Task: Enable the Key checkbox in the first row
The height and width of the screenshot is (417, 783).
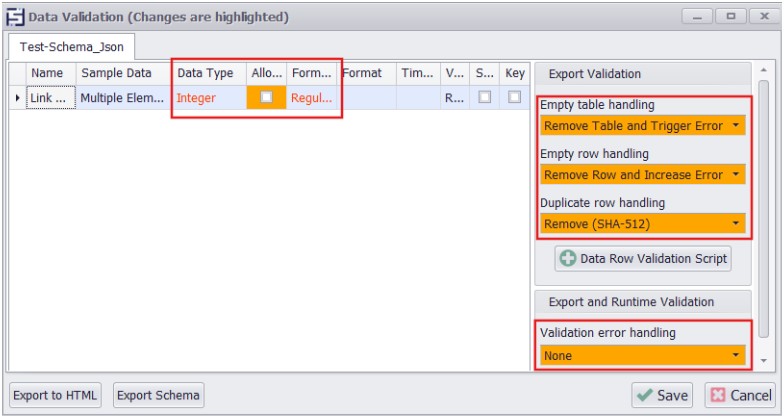Action: coord(514,97)
